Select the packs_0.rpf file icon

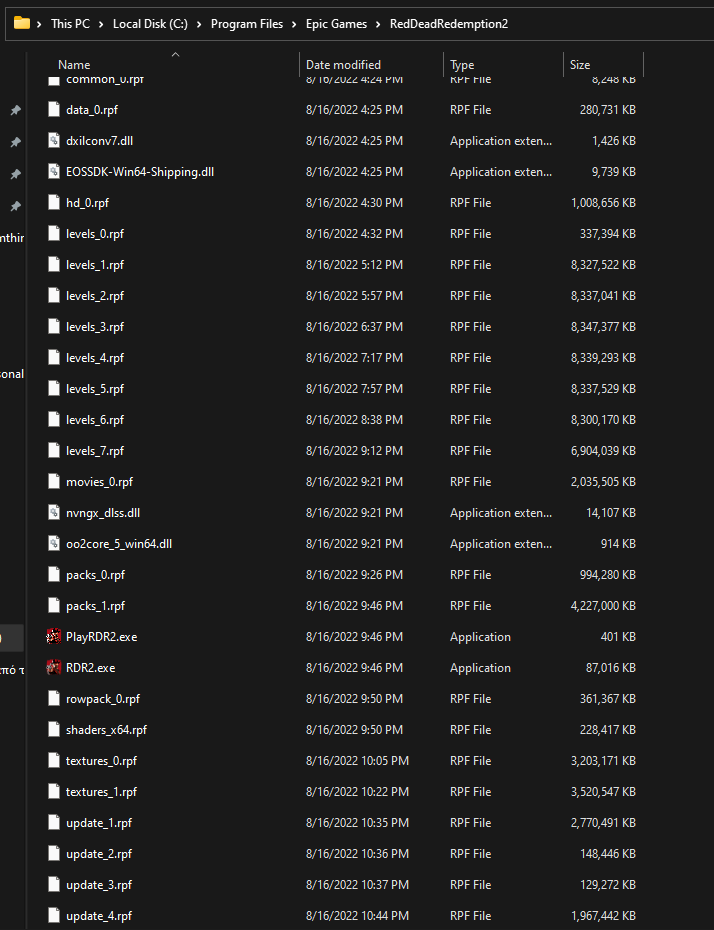click(54, 575)
